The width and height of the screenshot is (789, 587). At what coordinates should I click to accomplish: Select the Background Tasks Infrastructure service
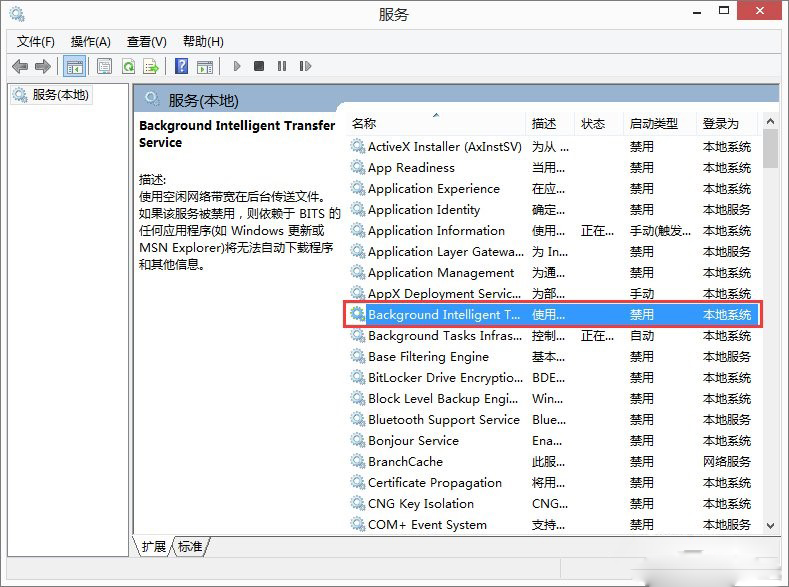tap(554, 336)
